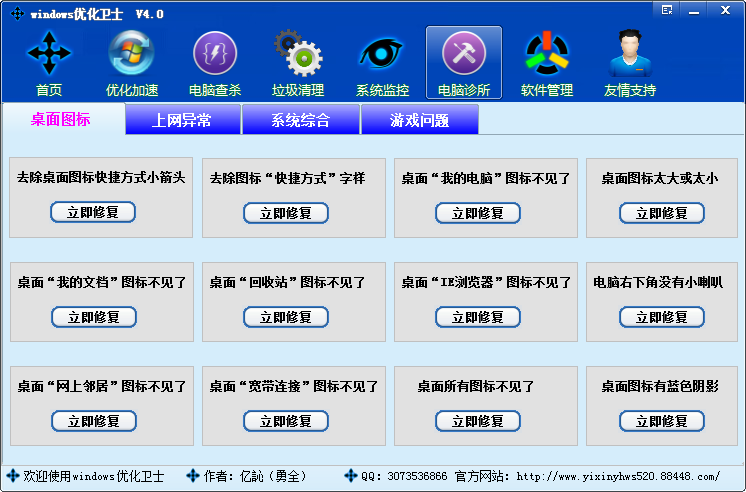Open 系统监控 eye icon
746x492 pixels.
(x=381, y=53)
